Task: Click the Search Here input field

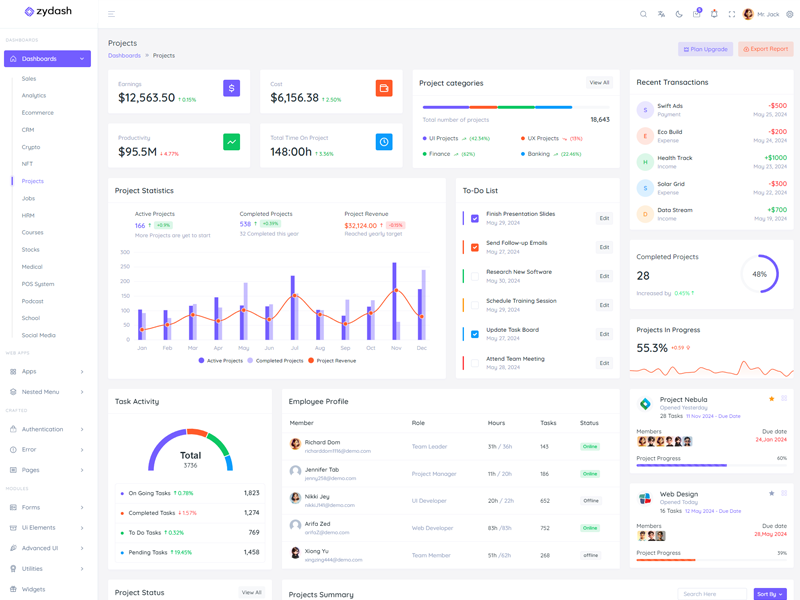Action: [712, 594]
